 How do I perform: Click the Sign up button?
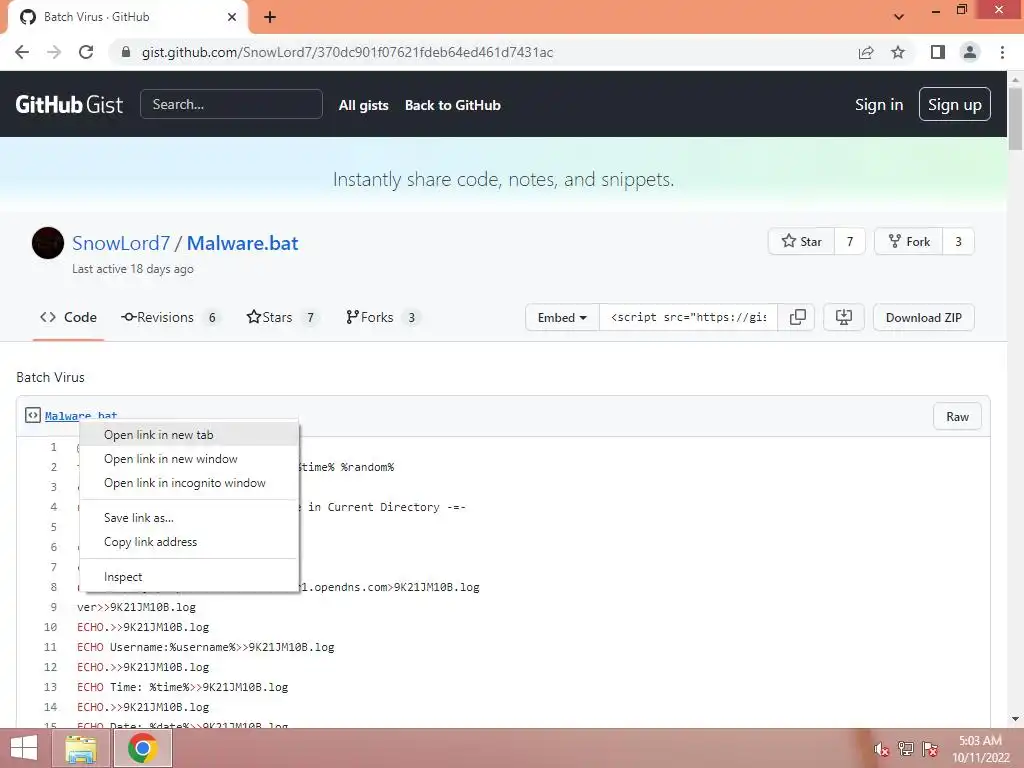pos(955,104)
